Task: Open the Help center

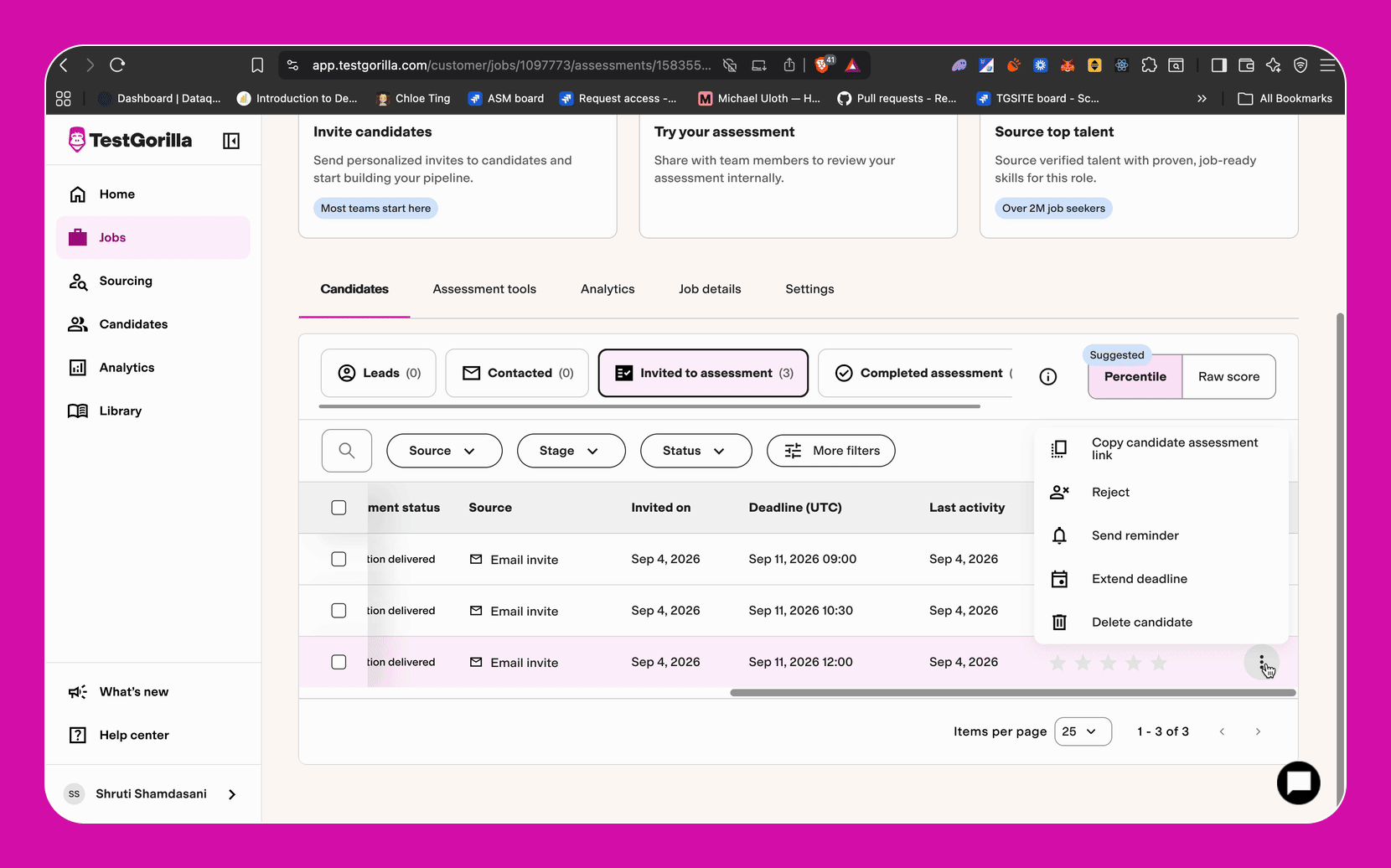Action: pyautogui.click(x=153, y=736)
